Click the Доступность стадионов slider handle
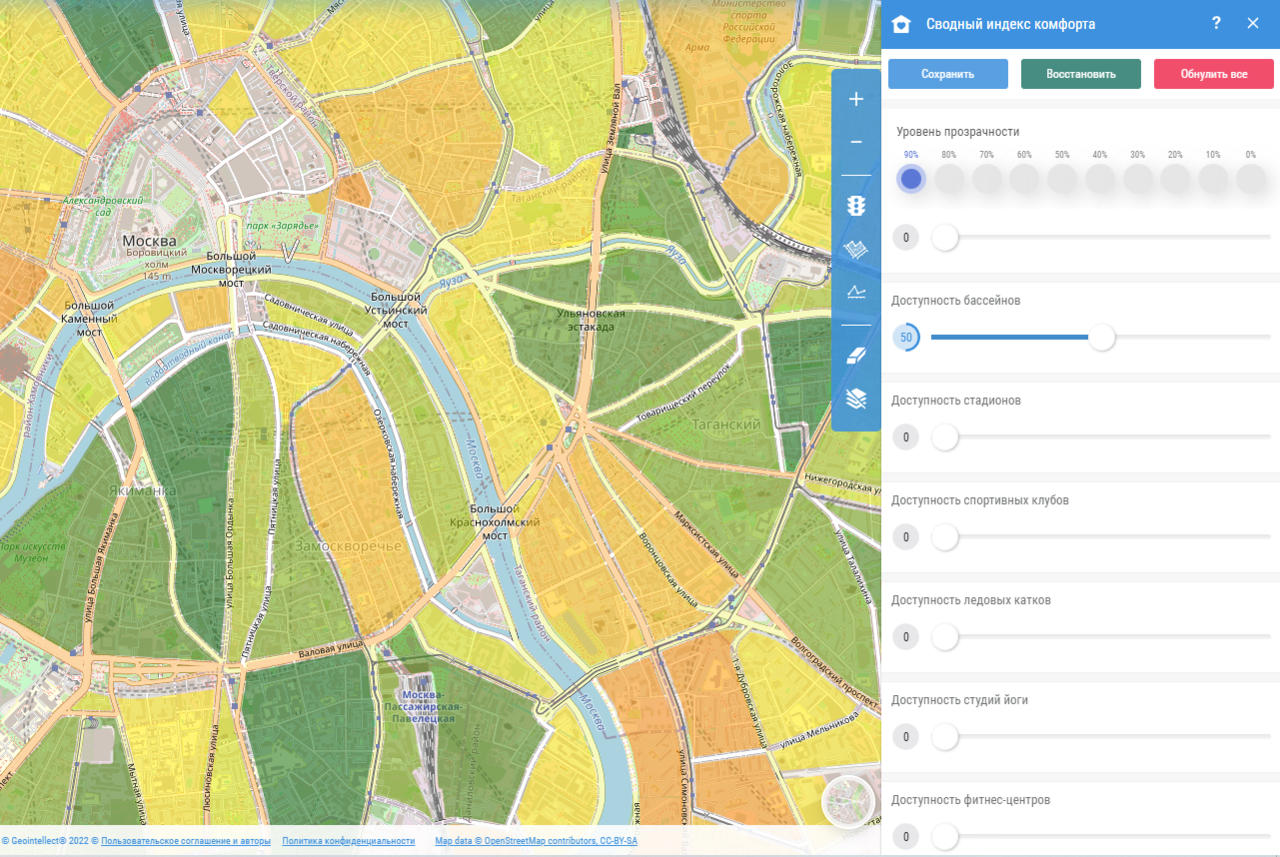 [x=945, y=437]
